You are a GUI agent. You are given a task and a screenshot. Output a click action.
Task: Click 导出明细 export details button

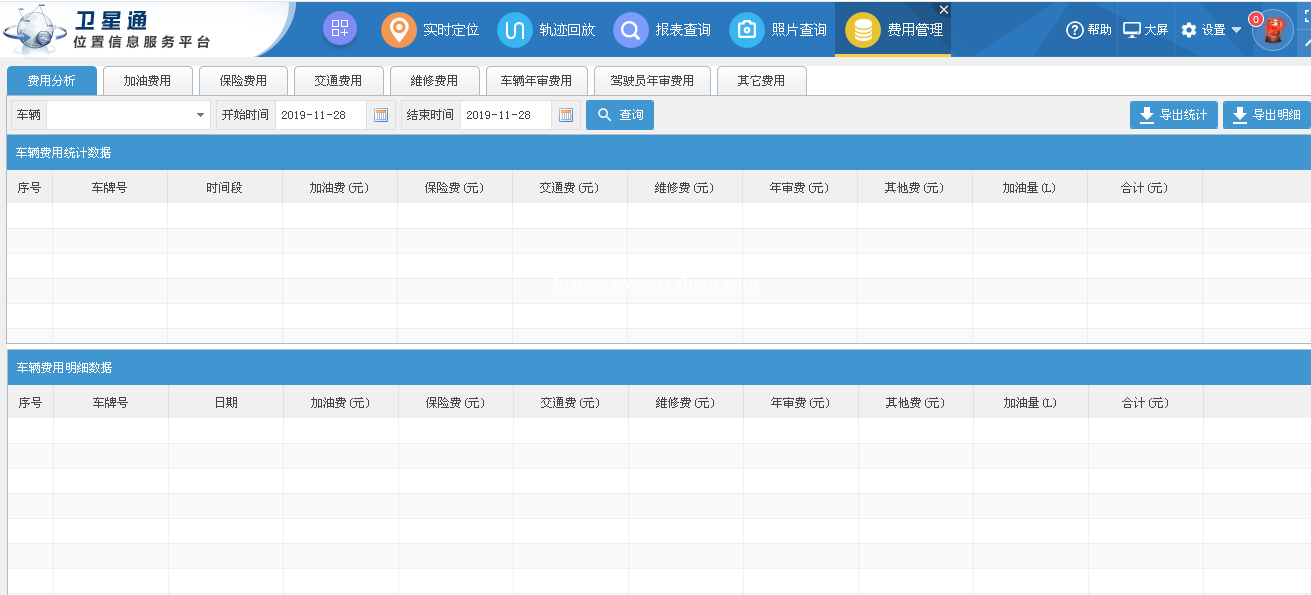(1267, 115)
